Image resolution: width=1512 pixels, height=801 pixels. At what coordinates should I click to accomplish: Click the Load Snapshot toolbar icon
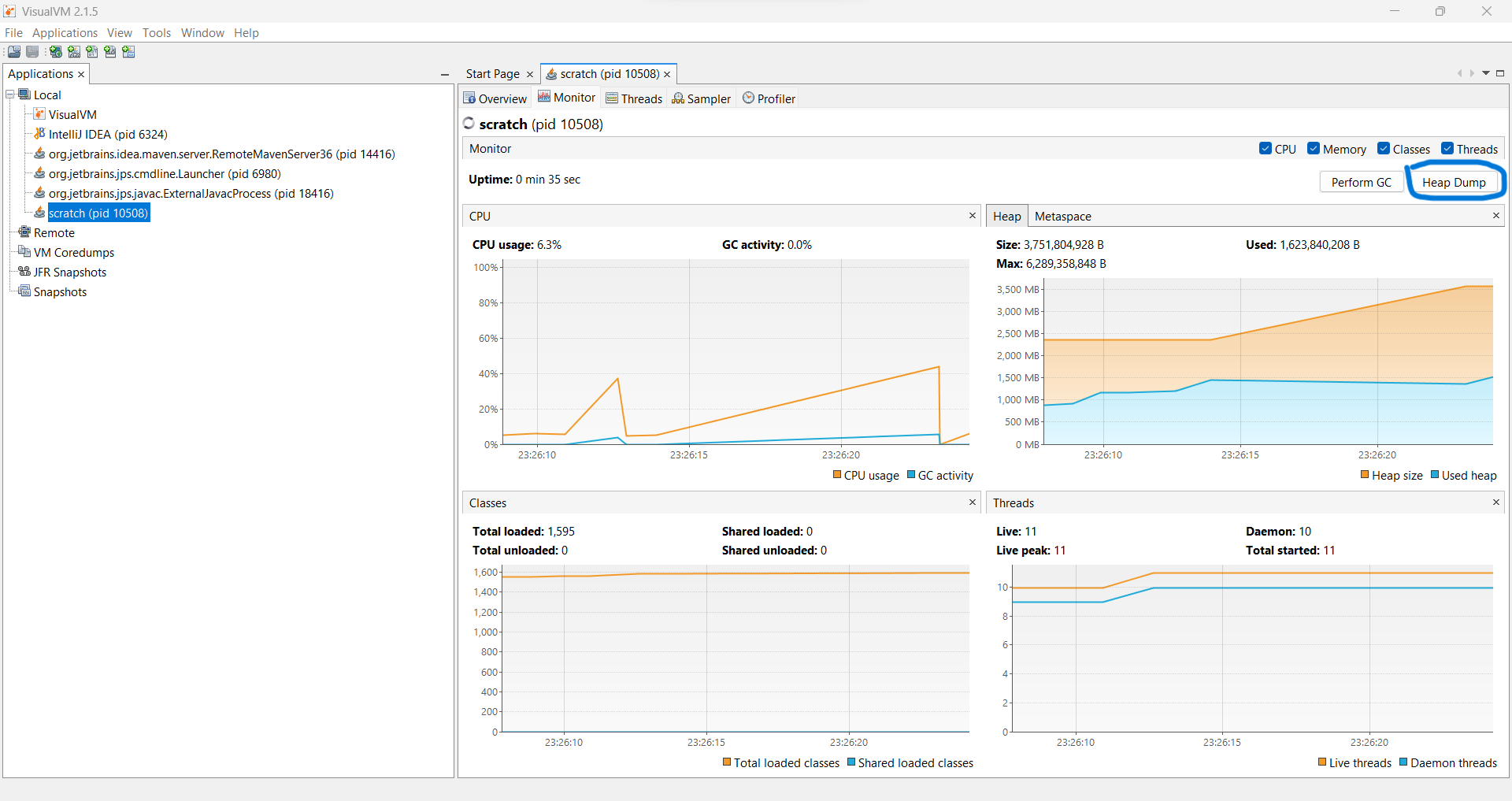(14, 52)
